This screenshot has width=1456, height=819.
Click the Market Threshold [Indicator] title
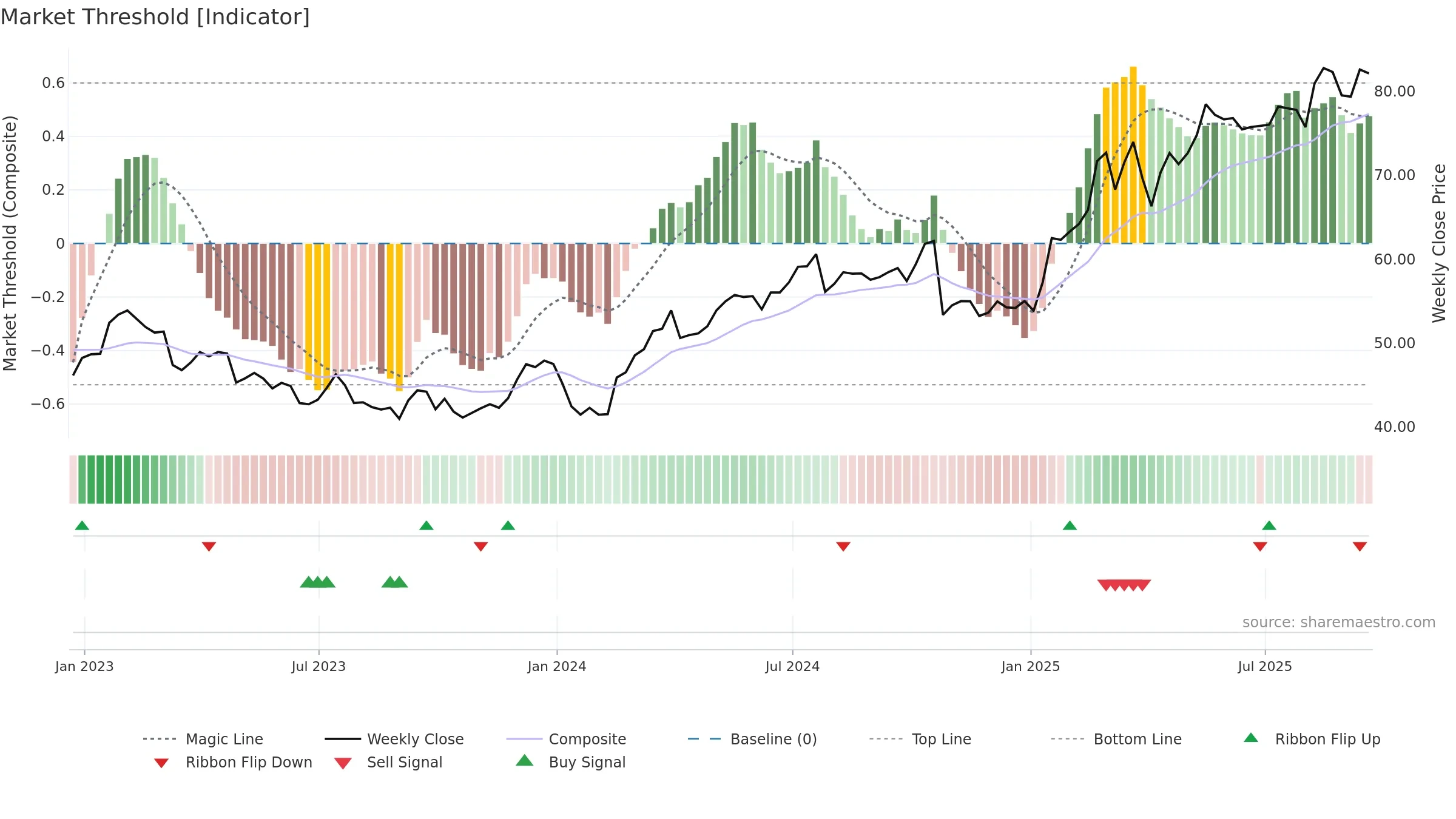pyautogui.click(x=155, y=17)
